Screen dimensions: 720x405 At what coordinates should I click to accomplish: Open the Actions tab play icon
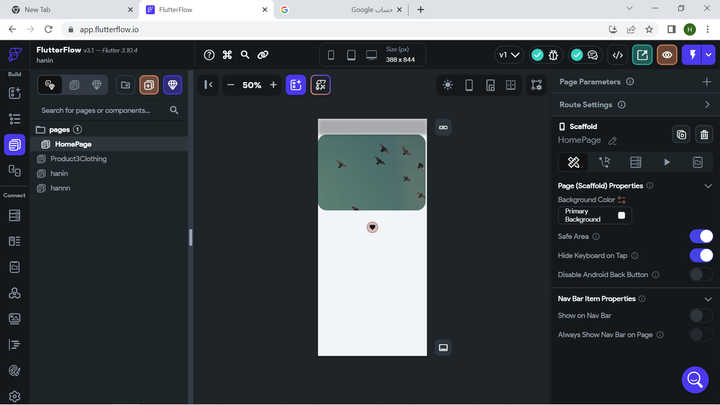tap(667, 162)
